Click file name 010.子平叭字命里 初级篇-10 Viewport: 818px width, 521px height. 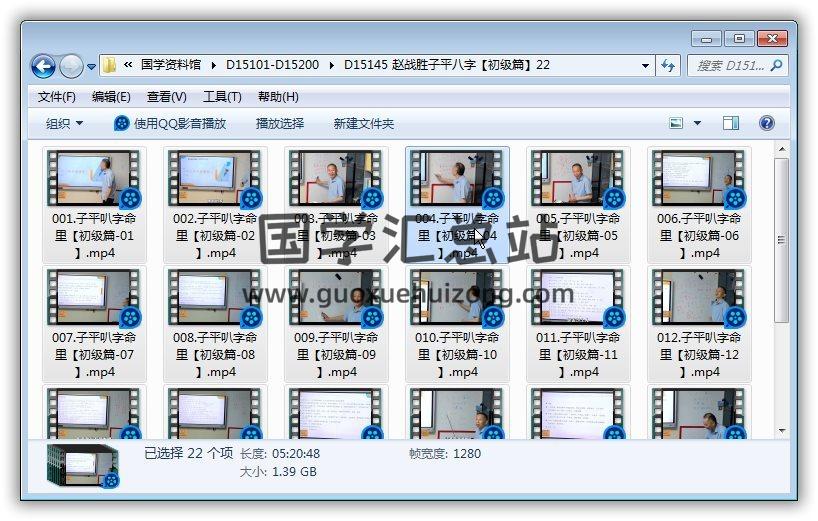[x=457, y=355]
